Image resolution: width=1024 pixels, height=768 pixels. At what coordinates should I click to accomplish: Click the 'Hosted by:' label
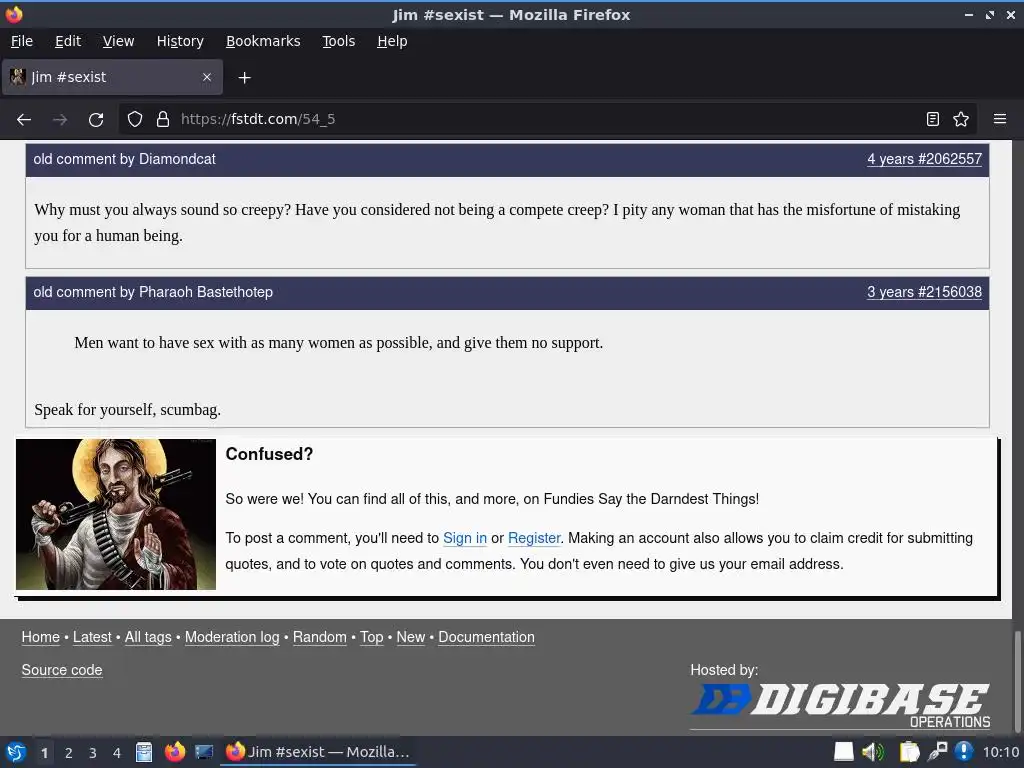point(724,670)
